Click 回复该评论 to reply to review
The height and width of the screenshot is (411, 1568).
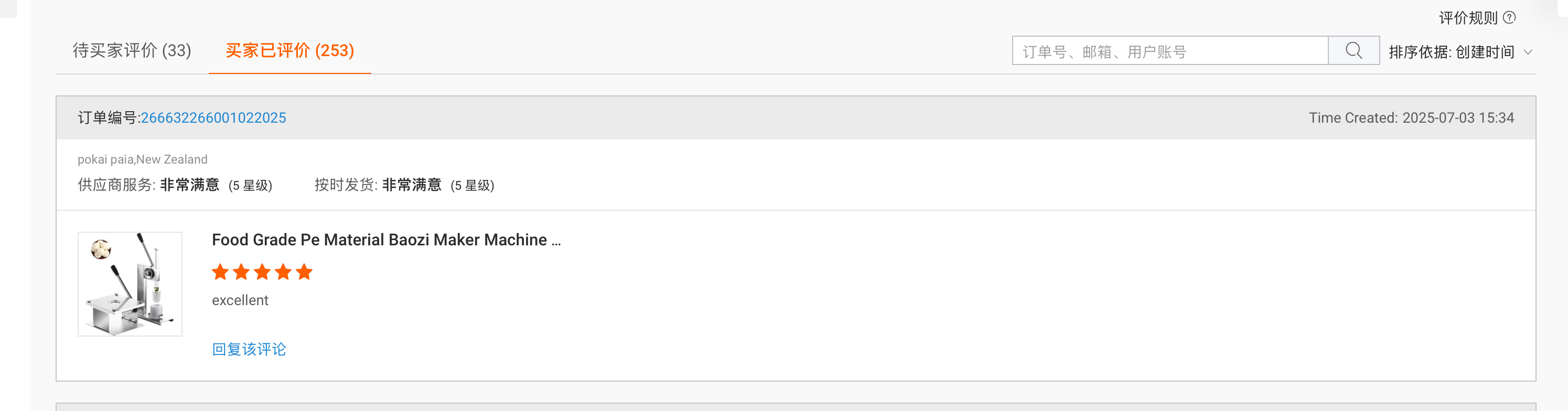point(249,349)
